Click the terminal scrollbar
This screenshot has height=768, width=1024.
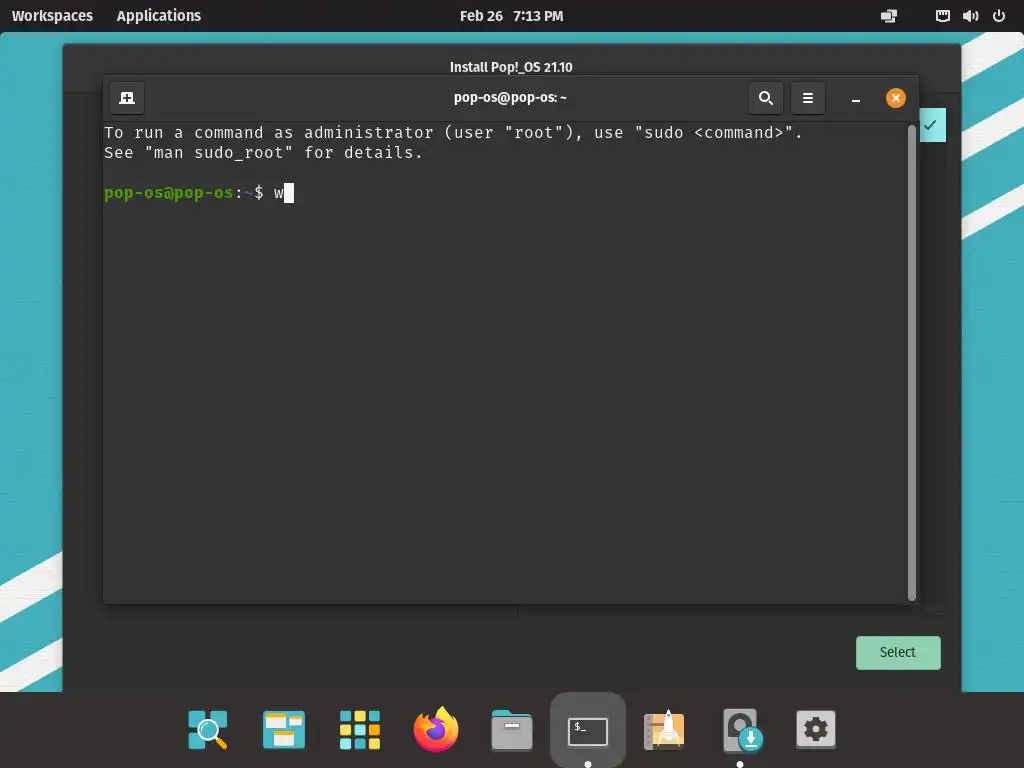[912, 362]
